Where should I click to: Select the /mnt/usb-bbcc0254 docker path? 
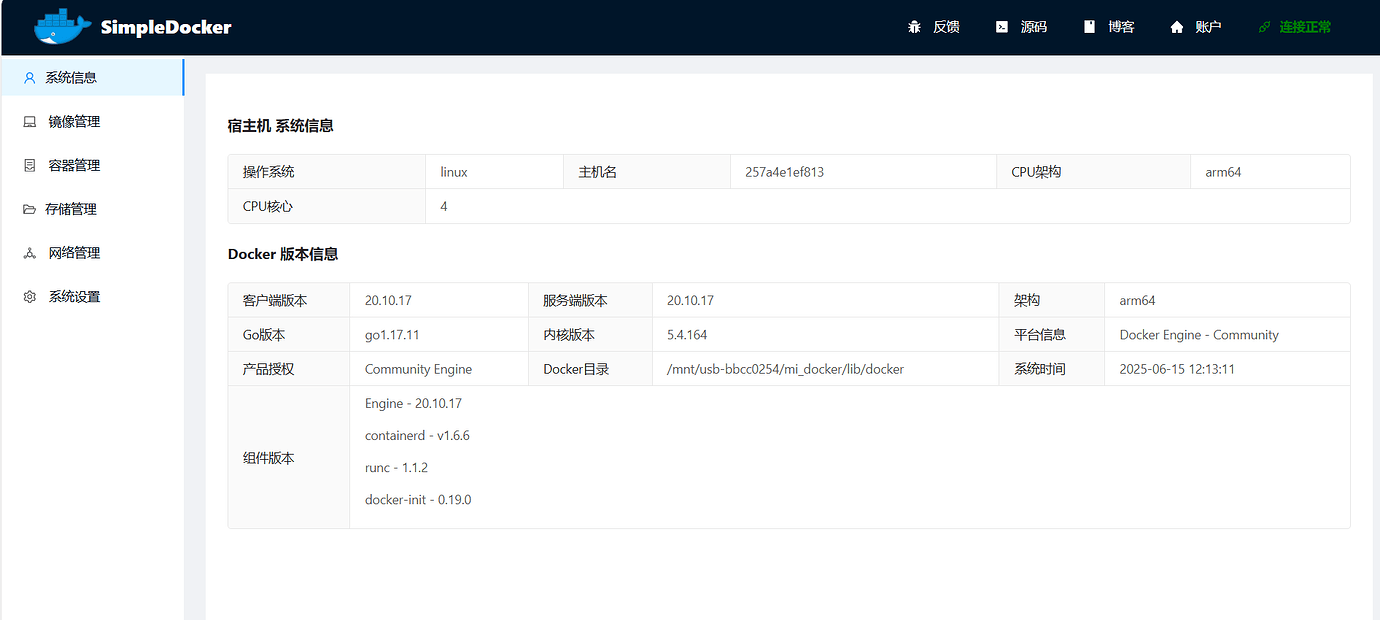(826, 369)
